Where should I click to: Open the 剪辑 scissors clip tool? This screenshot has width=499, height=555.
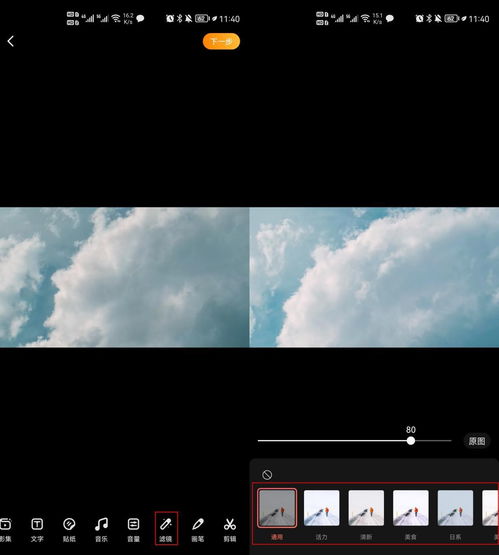click(230, 530)
